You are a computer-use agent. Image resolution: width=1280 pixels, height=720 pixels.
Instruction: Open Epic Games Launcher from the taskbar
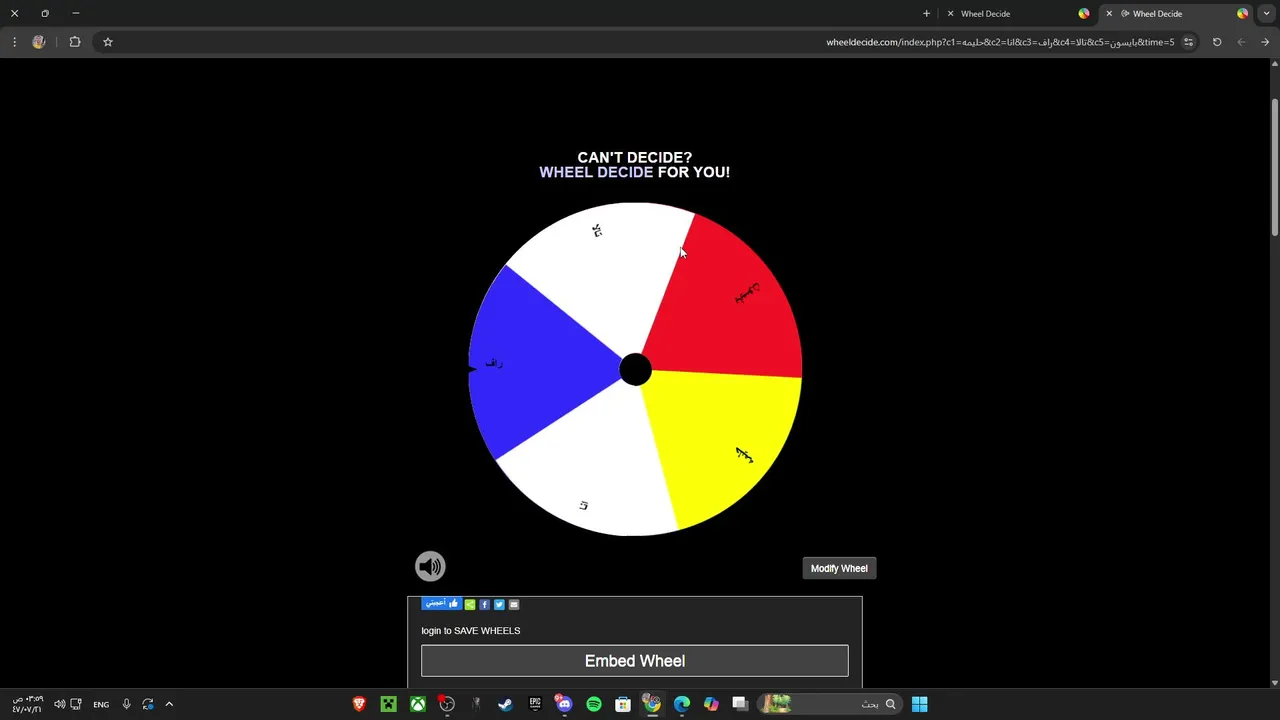click(535, 704)
